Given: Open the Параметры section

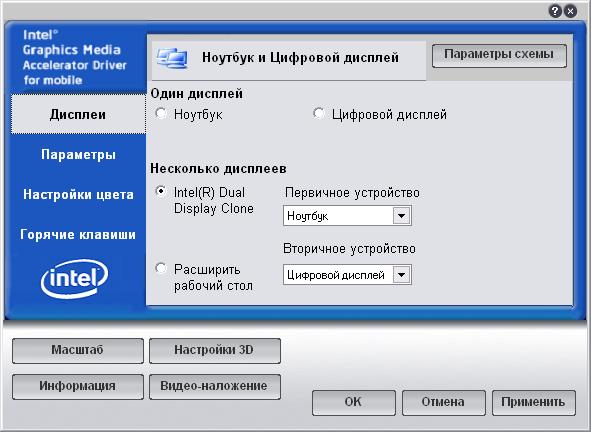Looking at the screenshot, I should click(x=78, y=154).
